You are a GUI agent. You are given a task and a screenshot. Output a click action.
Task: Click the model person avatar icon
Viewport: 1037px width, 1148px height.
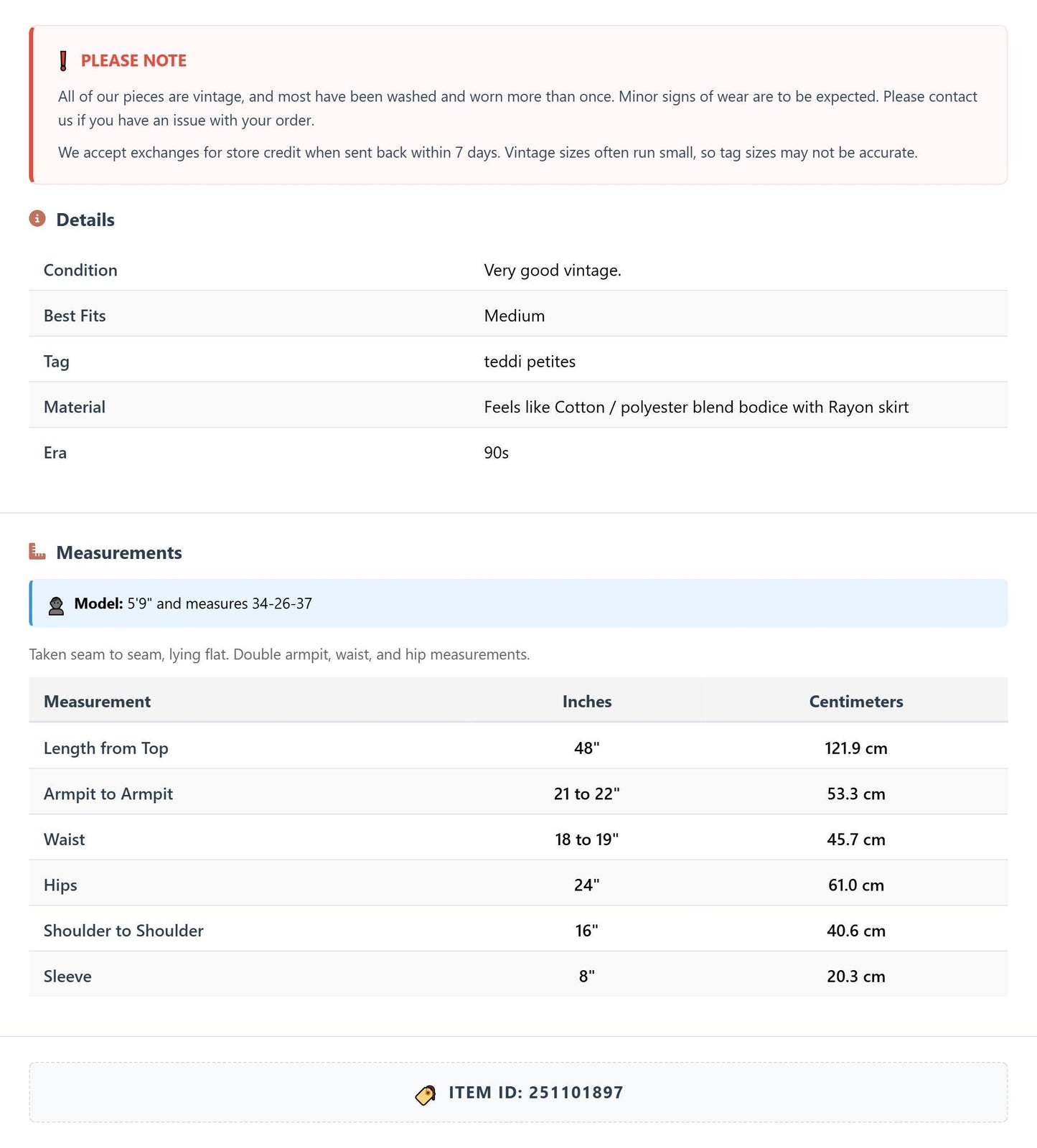[56, 605]
